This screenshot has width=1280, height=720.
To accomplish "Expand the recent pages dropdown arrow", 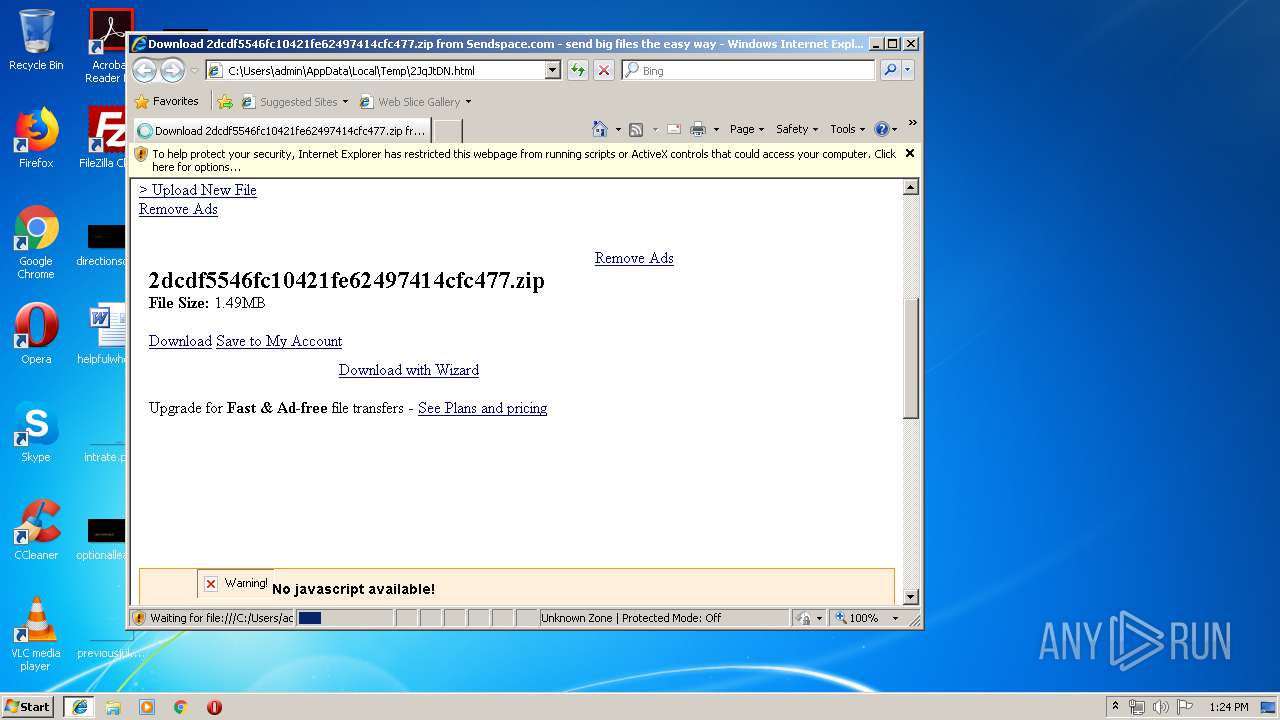I will click(195, 70).
